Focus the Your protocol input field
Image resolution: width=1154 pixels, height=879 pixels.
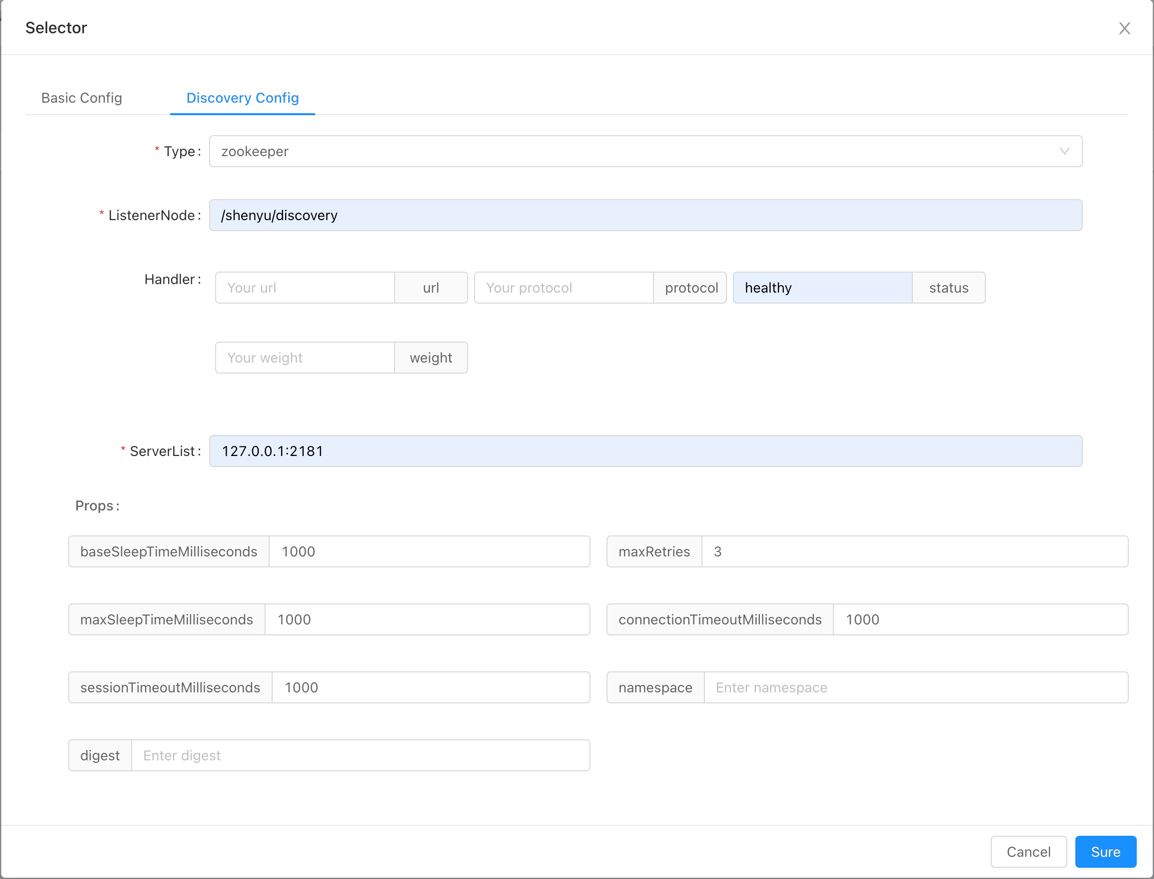click(x=563, y=287)
